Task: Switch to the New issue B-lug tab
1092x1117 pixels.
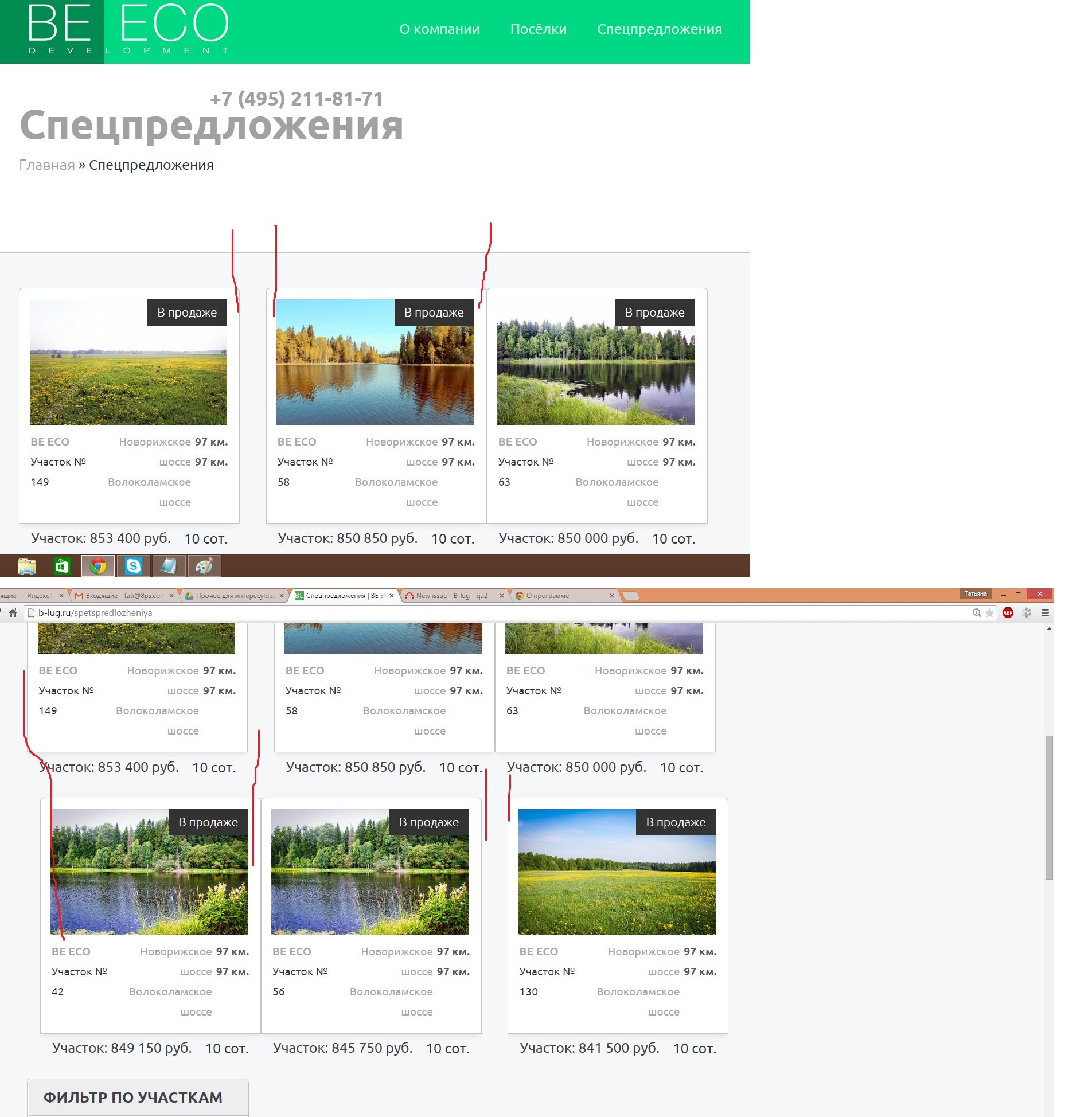Action: 453,596
